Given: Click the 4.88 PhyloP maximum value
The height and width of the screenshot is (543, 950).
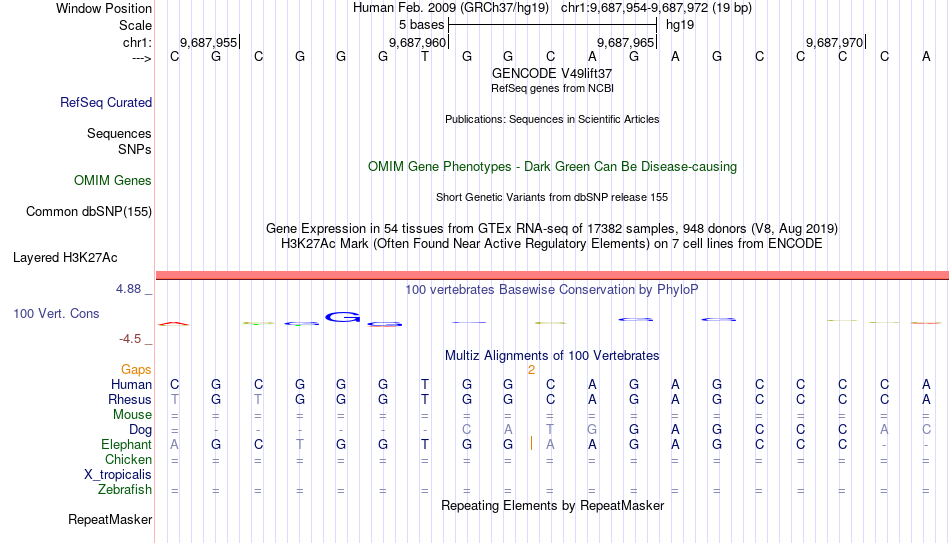Looking at the screenshot, I should pos(128,289).
